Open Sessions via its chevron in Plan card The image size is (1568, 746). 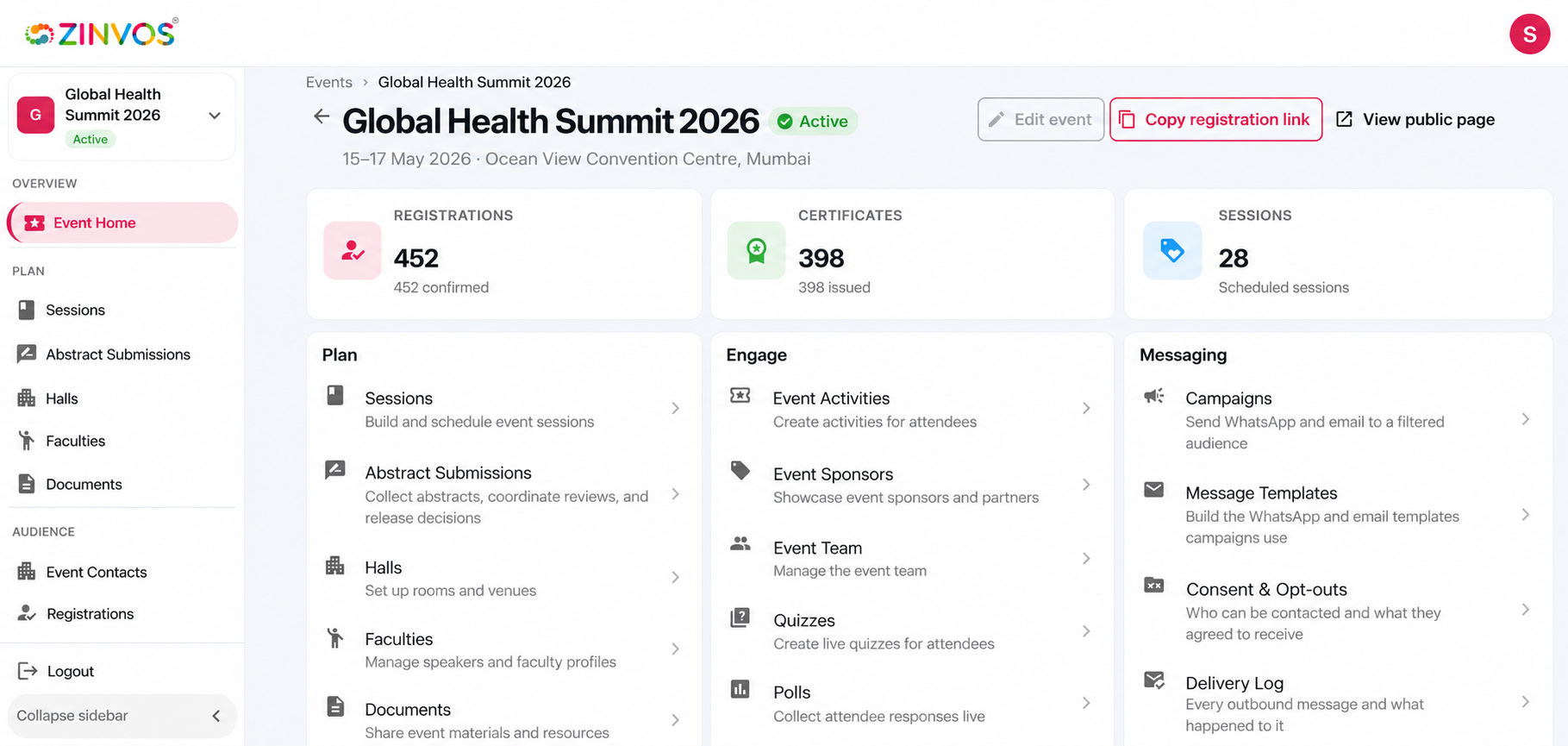tap(676, 408)
